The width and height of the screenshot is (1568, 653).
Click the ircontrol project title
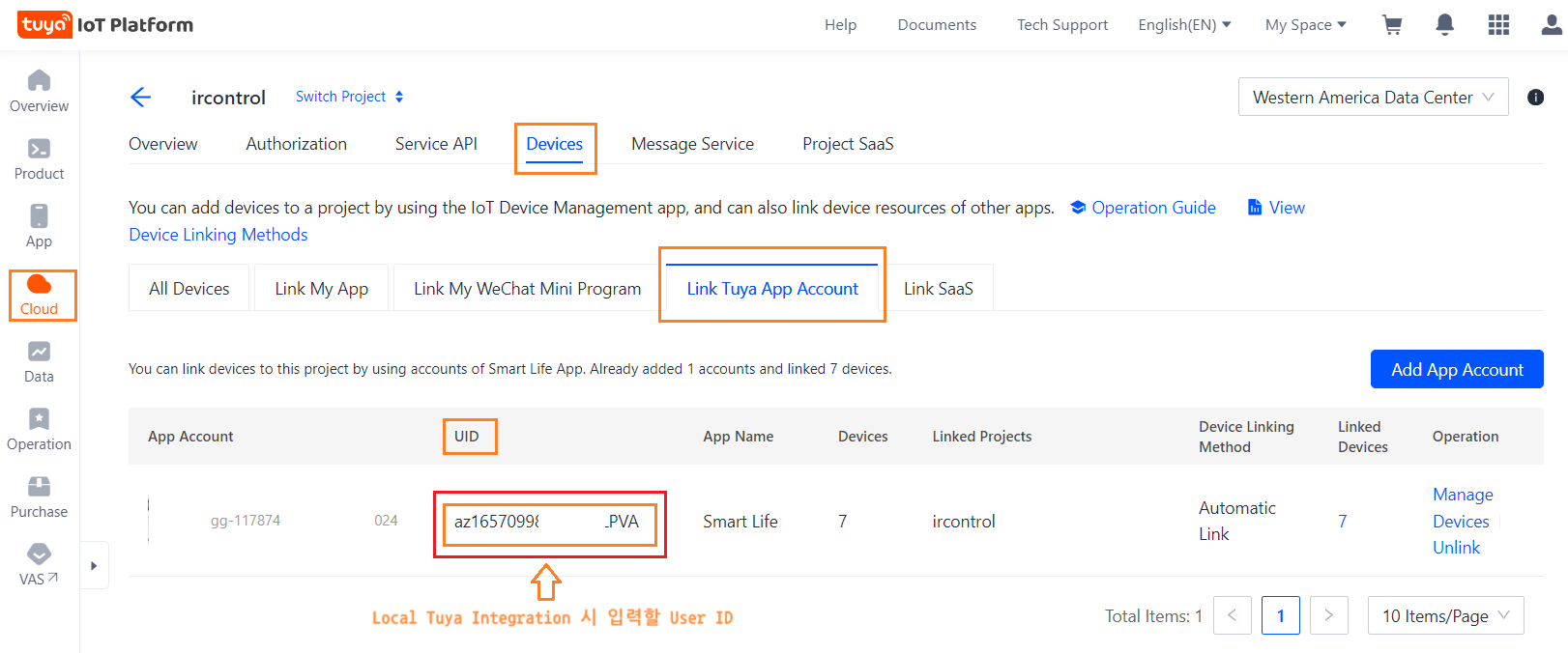coord(228,98)
